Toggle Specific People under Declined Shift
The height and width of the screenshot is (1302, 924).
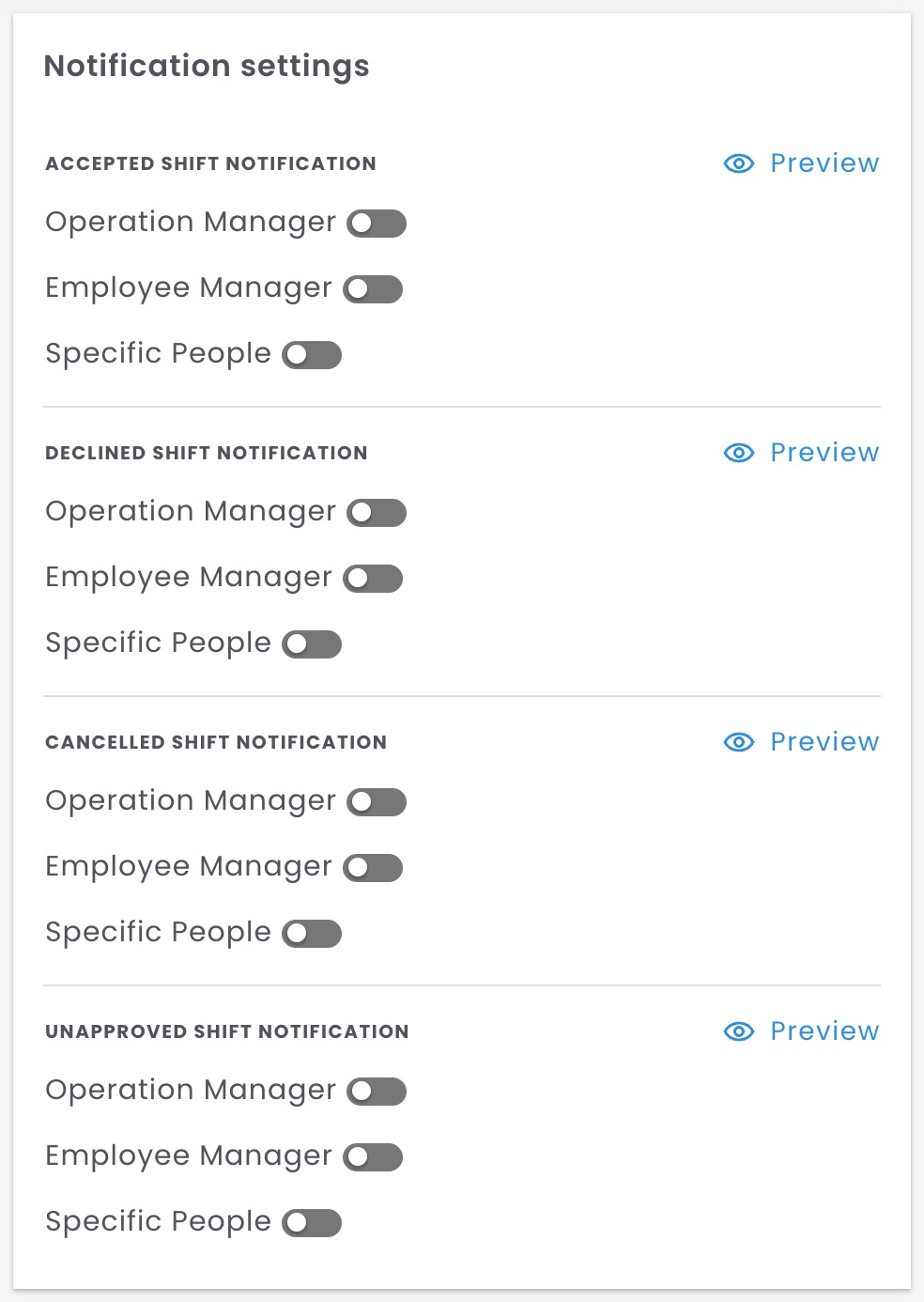click(312, 644)
